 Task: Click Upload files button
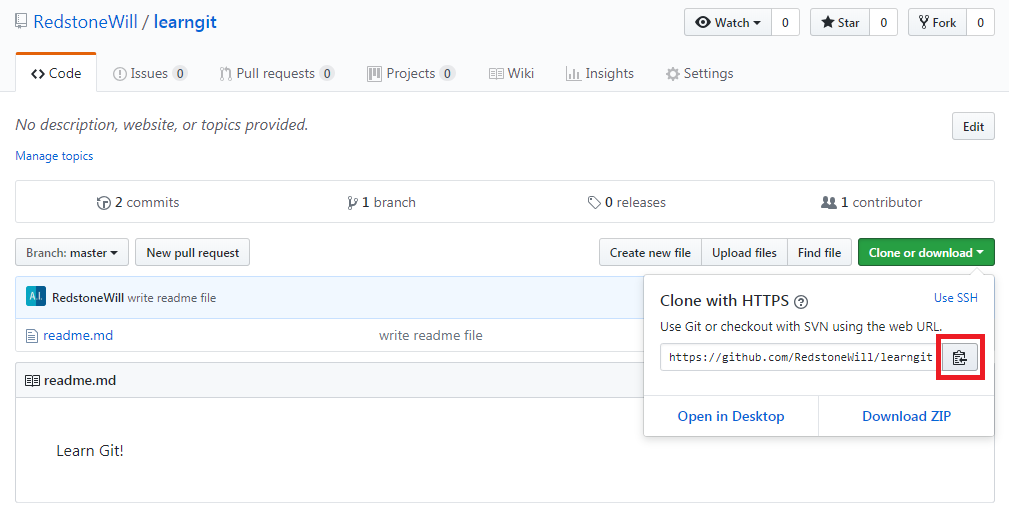[x=745, y=253]
